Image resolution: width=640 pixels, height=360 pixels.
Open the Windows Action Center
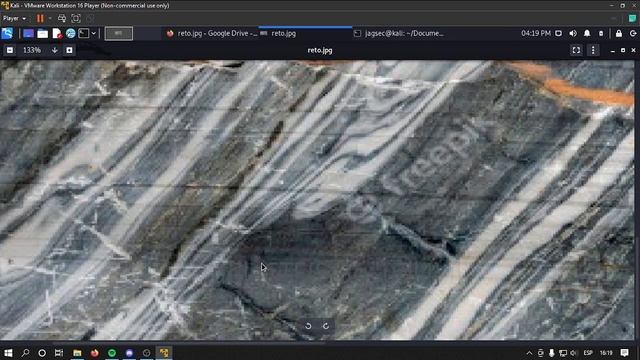coord(624,353)
